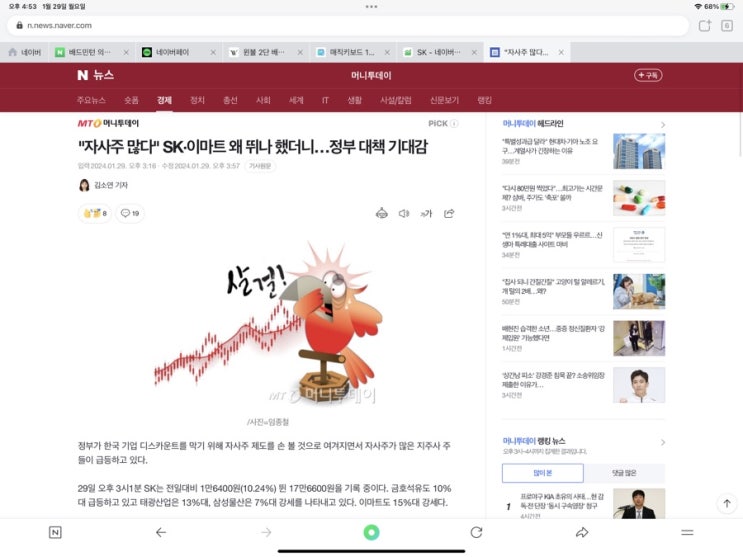
Task: Open the hamburger menu in bottom bar
Action: click(x=687, y=532)
